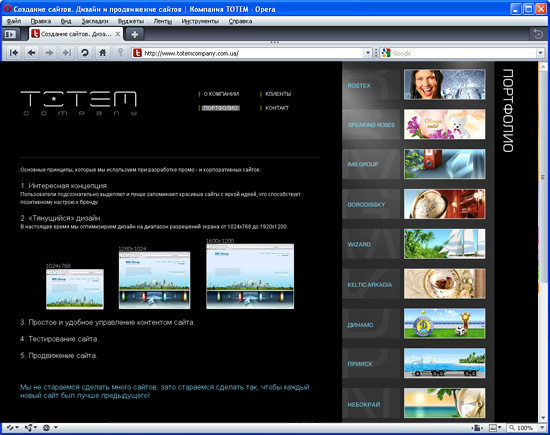
Task: Open the ROSTEX portfolio link
Action: pyautogui.click(x=359, y=86)
